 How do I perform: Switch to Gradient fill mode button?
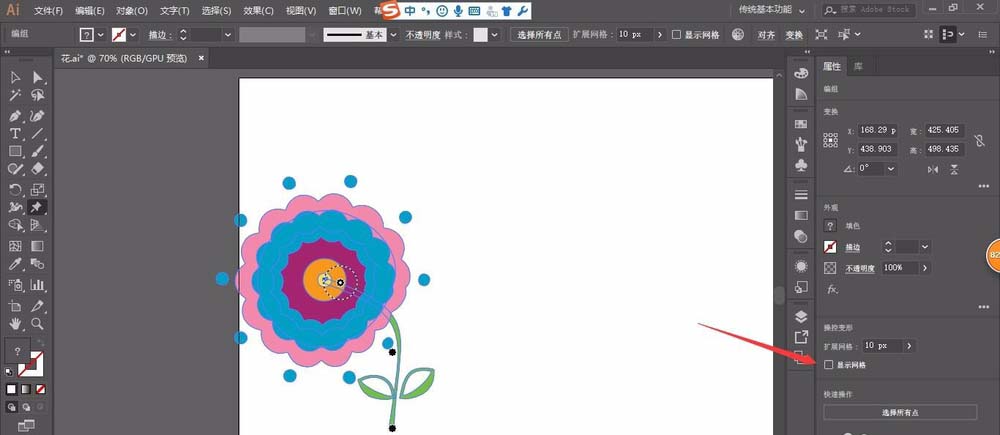[26, 389]
